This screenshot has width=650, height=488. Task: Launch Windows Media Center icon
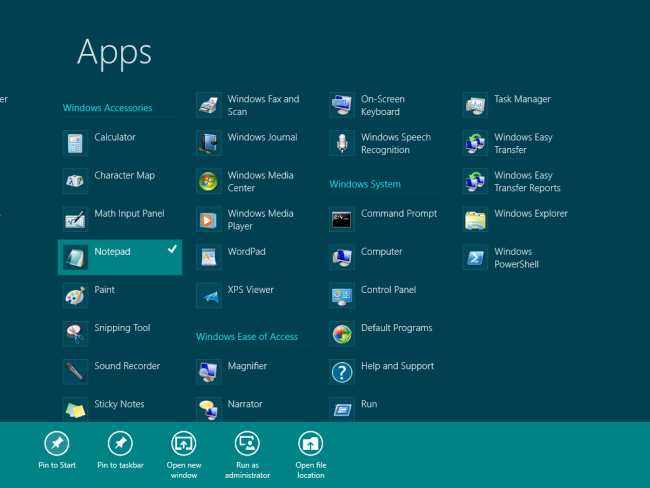[209, 181]
